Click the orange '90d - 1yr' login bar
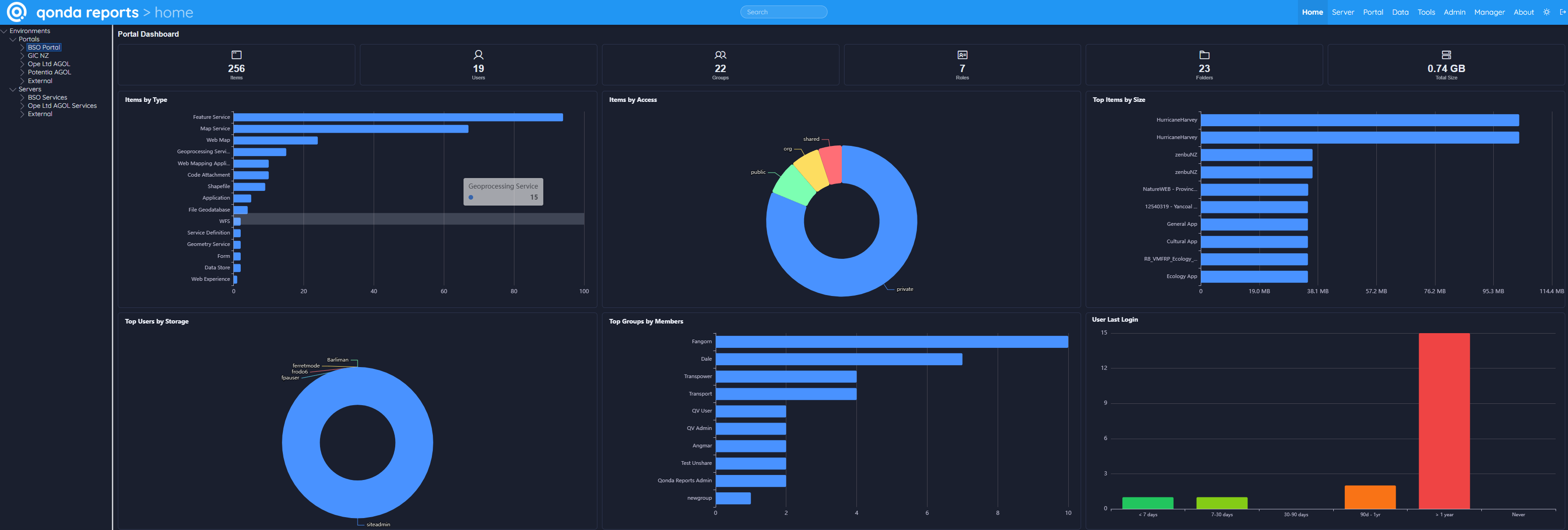The image size is (1568, 530). (1369, 497)
